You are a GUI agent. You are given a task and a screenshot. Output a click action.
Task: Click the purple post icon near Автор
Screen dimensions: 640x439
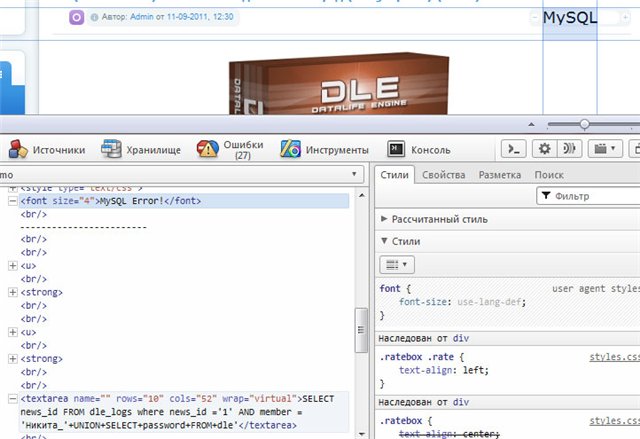[x=76, y=18]
